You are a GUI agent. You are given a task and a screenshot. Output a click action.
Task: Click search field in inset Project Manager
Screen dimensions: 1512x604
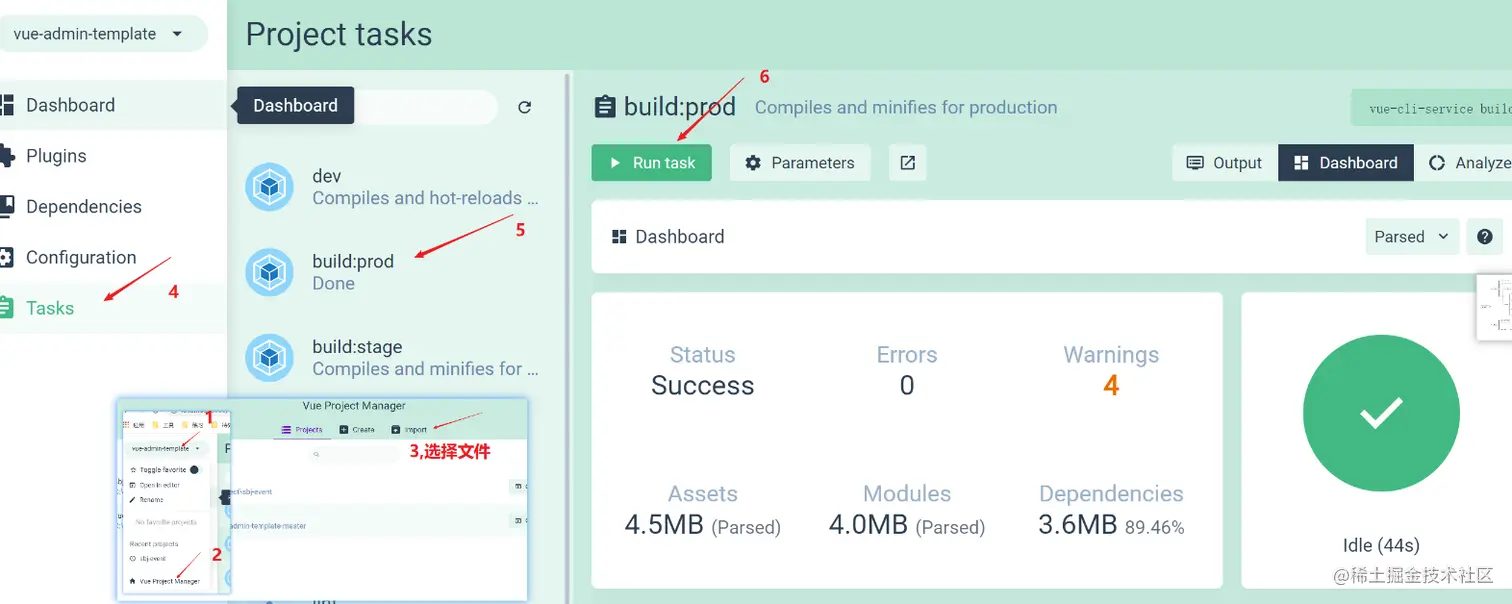click(x=355, y=454)
